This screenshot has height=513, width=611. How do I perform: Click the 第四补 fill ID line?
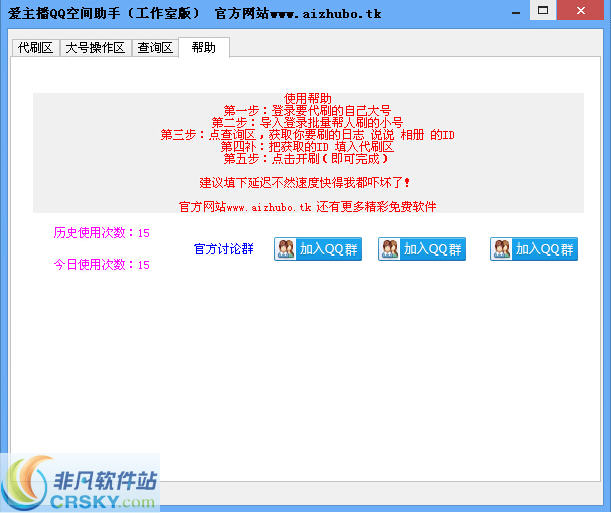[307, 146]
